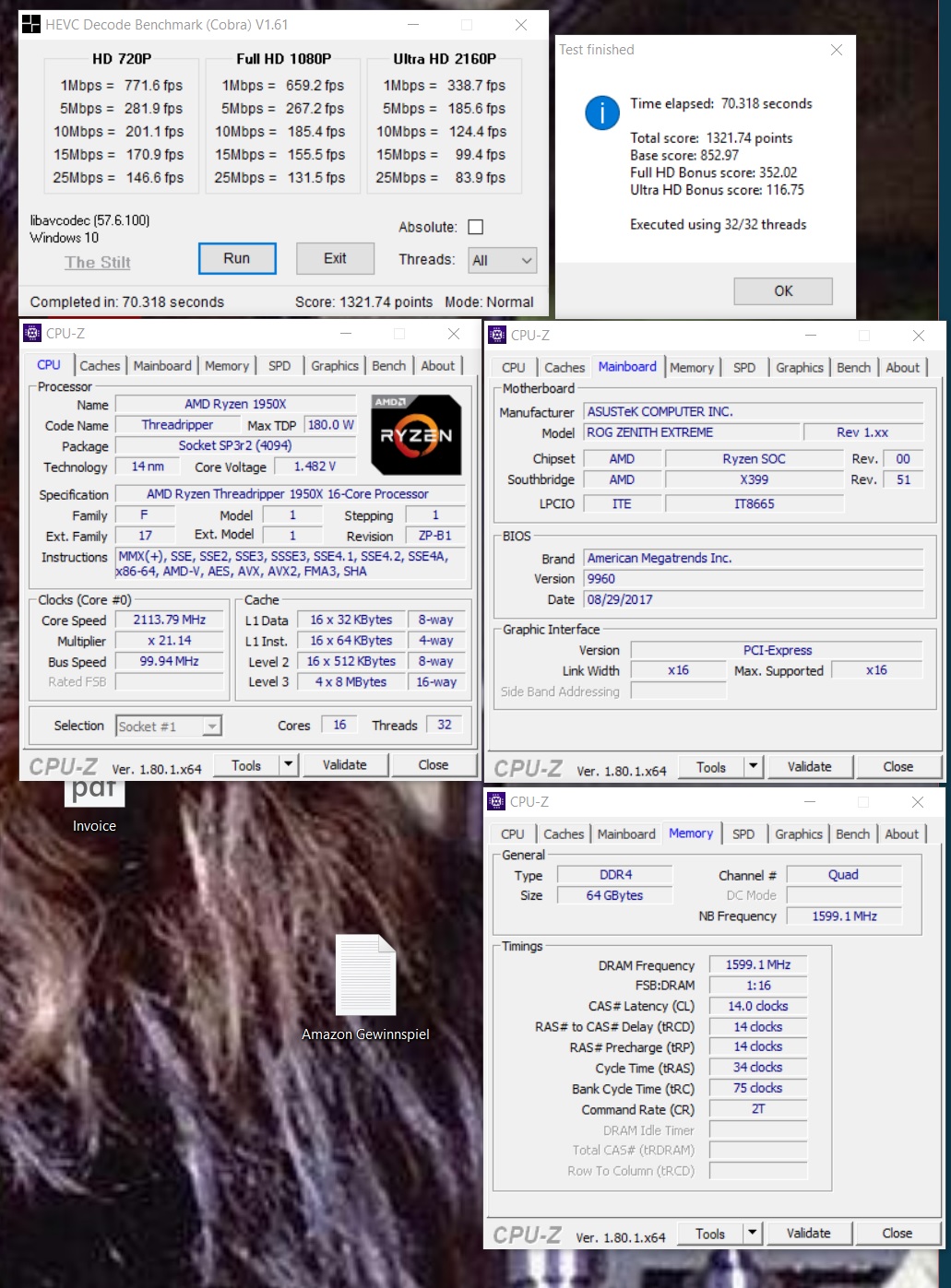Screen dimensions: 951x1288
Task: Confirm Test finished dialog with OK
Action: tap(783, 291)
